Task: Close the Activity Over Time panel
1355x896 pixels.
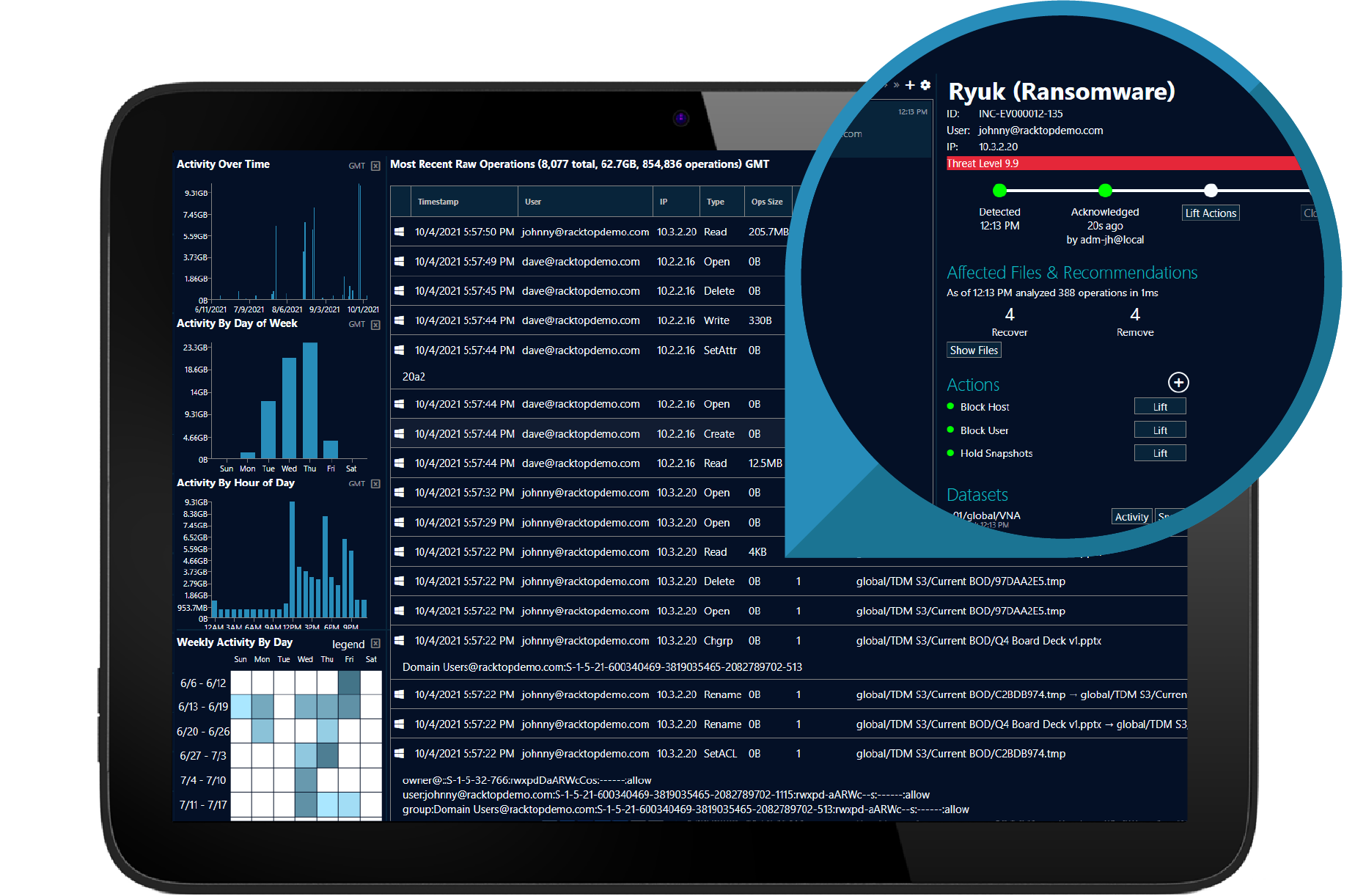Action: 375,166
